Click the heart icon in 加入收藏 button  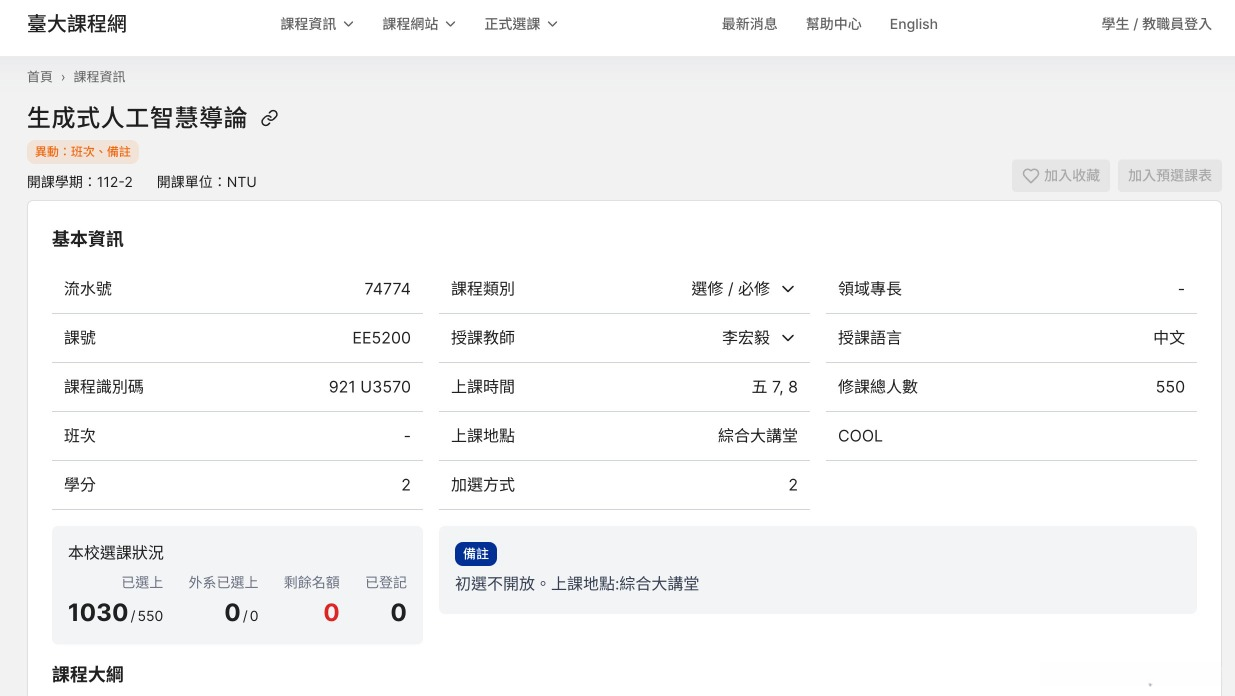(x=1031, y=176)
